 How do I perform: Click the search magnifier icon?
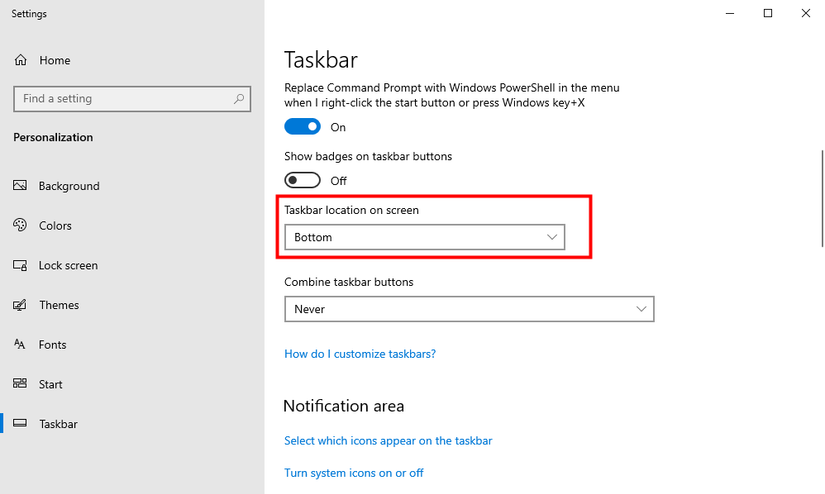(239, 99)
